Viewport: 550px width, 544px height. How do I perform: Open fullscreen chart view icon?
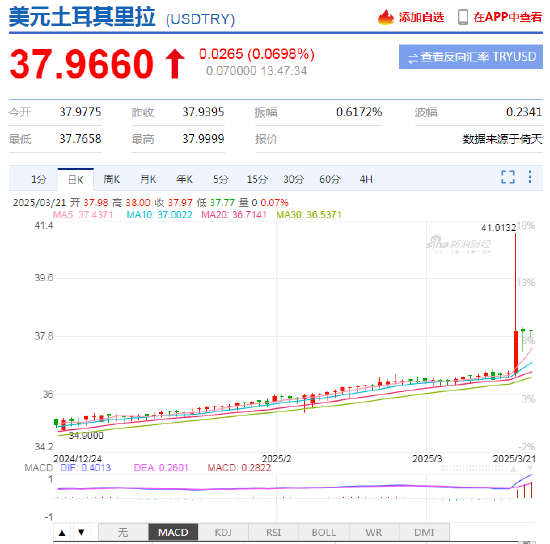click(508, 177)
